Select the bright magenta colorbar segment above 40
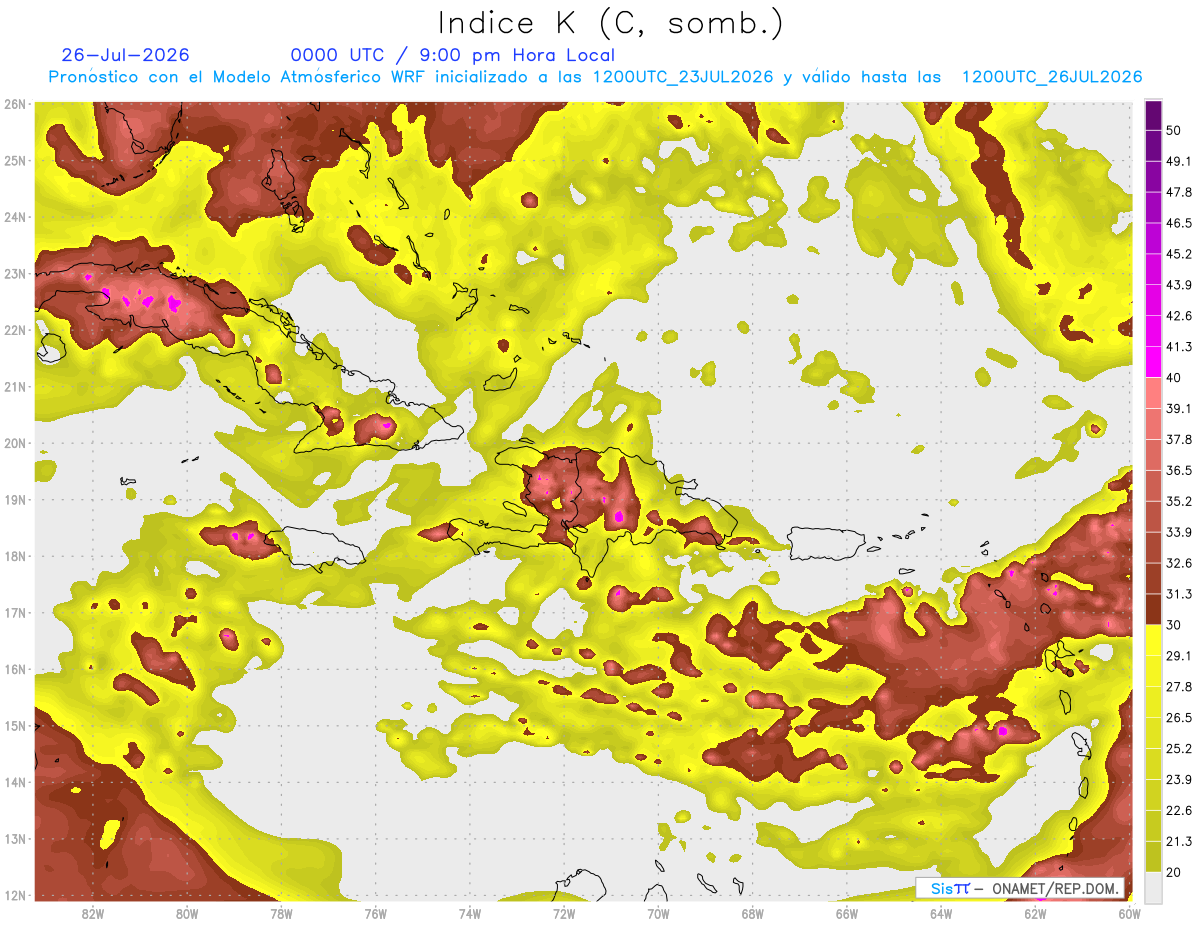 [1153, 362]
